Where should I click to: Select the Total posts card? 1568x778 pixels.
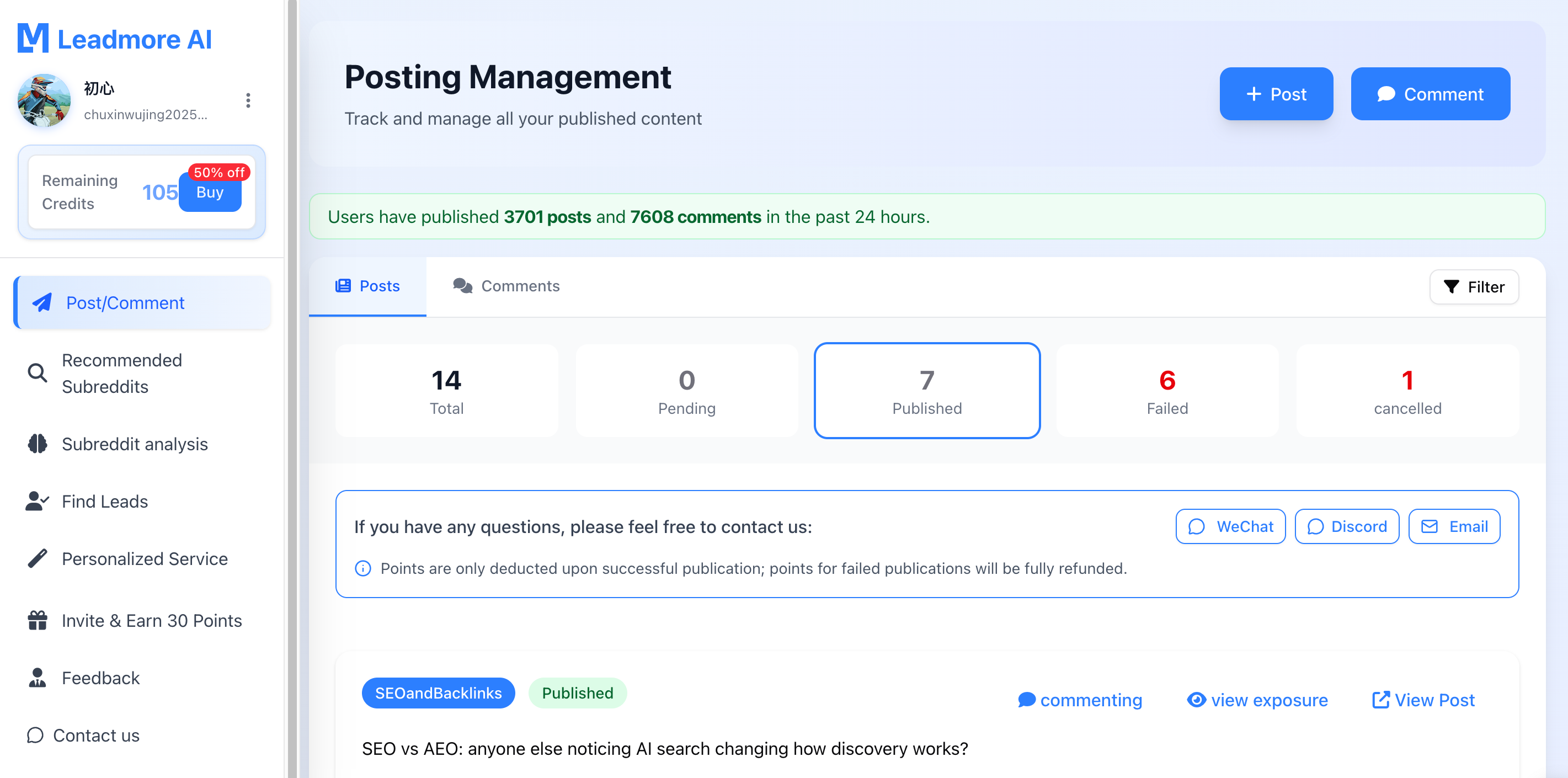[446, 391]
